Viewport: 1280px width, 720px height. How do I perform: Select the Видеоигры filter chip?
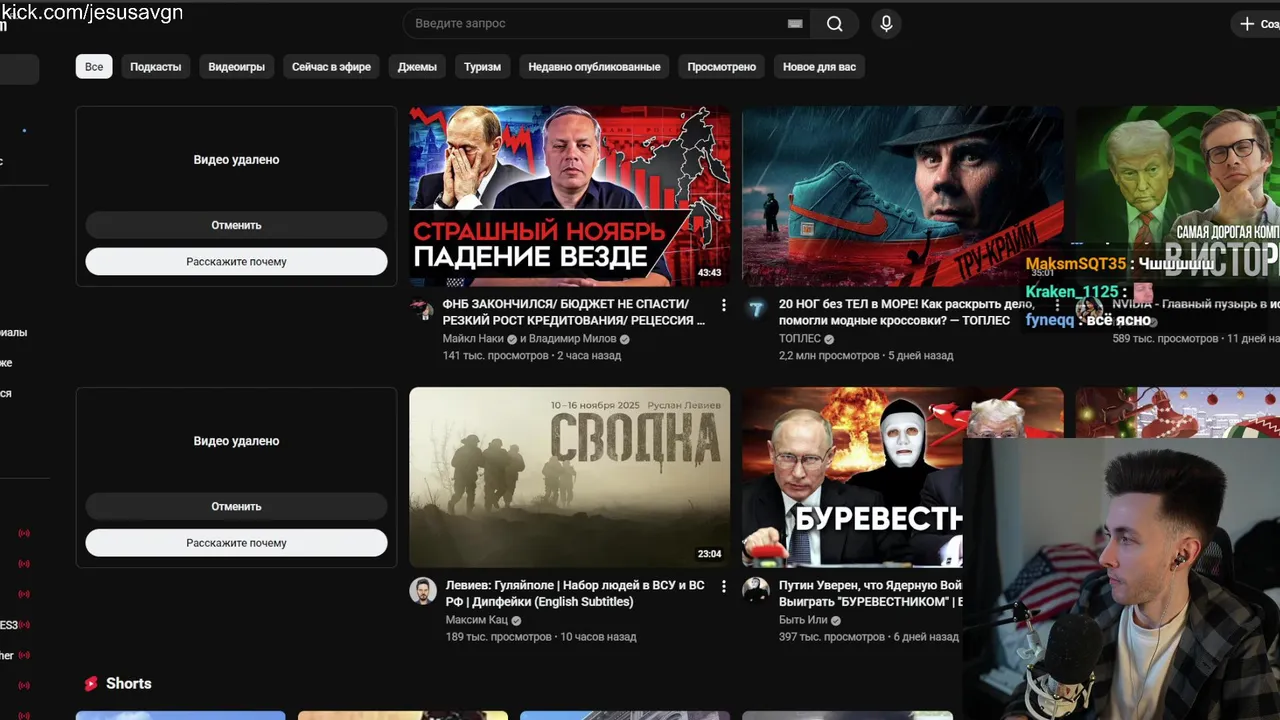click(237, 67)
